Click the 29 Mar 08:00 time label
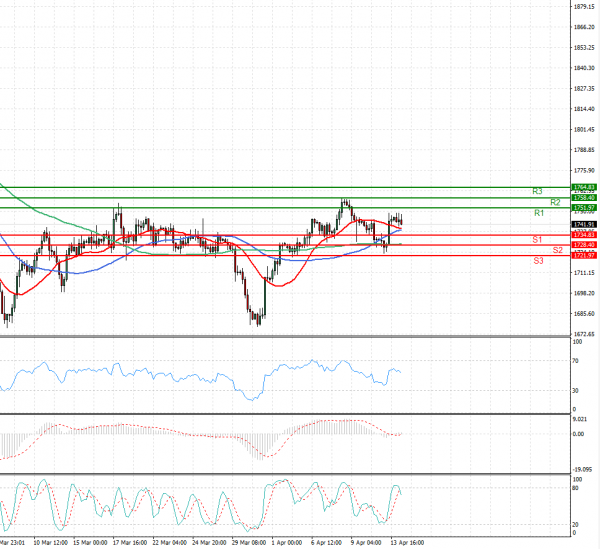The height and width of the screenshot is (549, 600). (x=249, y=542)
